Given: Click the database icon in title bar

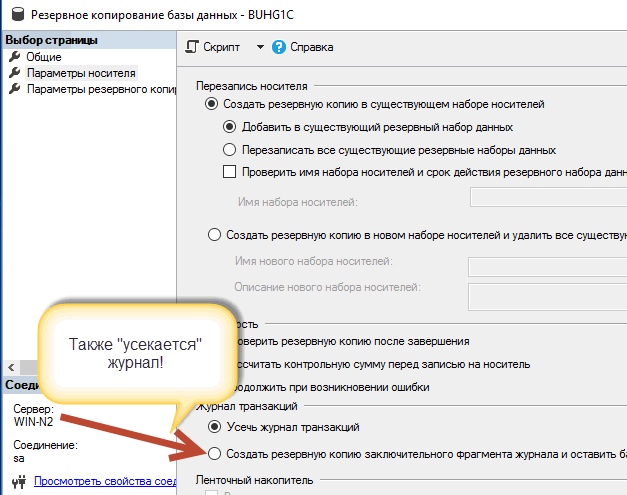Looking at the screenshot, I should pyautogui.click(x=17, y=14).
